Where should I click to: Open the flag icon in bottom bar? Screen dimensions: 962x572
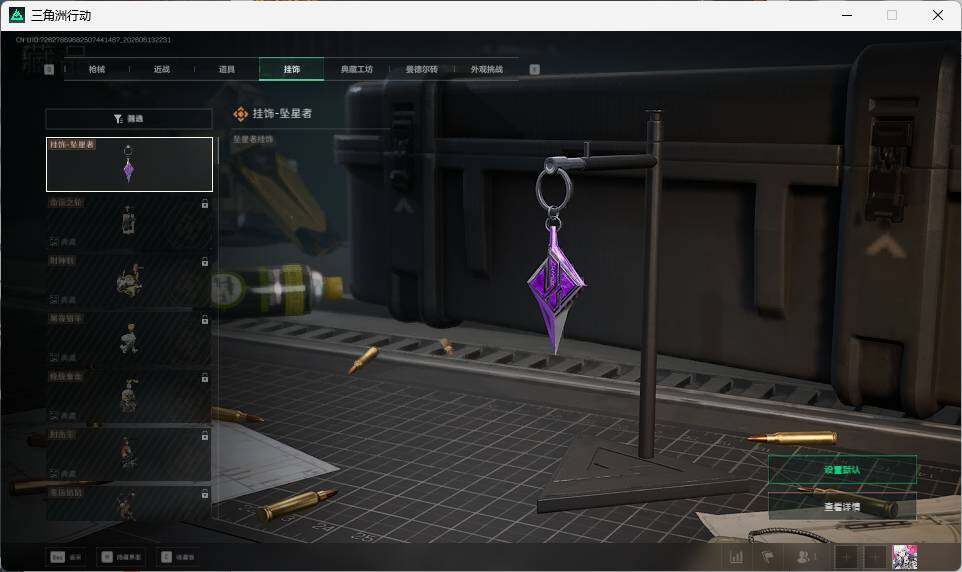(x=768, y=557)
